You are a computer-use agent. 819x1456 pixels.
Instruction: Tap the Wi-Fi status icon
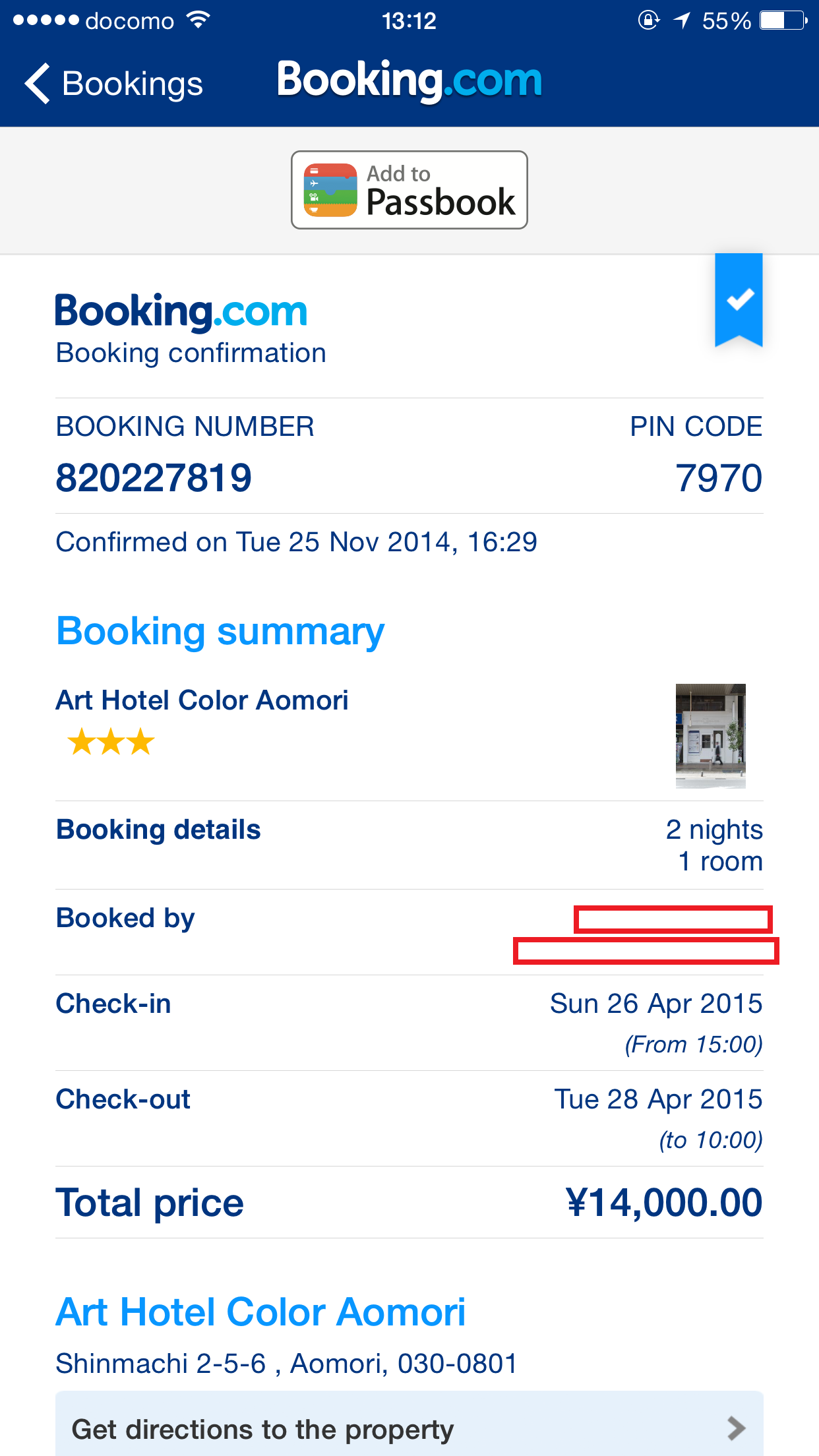point(198,20)
